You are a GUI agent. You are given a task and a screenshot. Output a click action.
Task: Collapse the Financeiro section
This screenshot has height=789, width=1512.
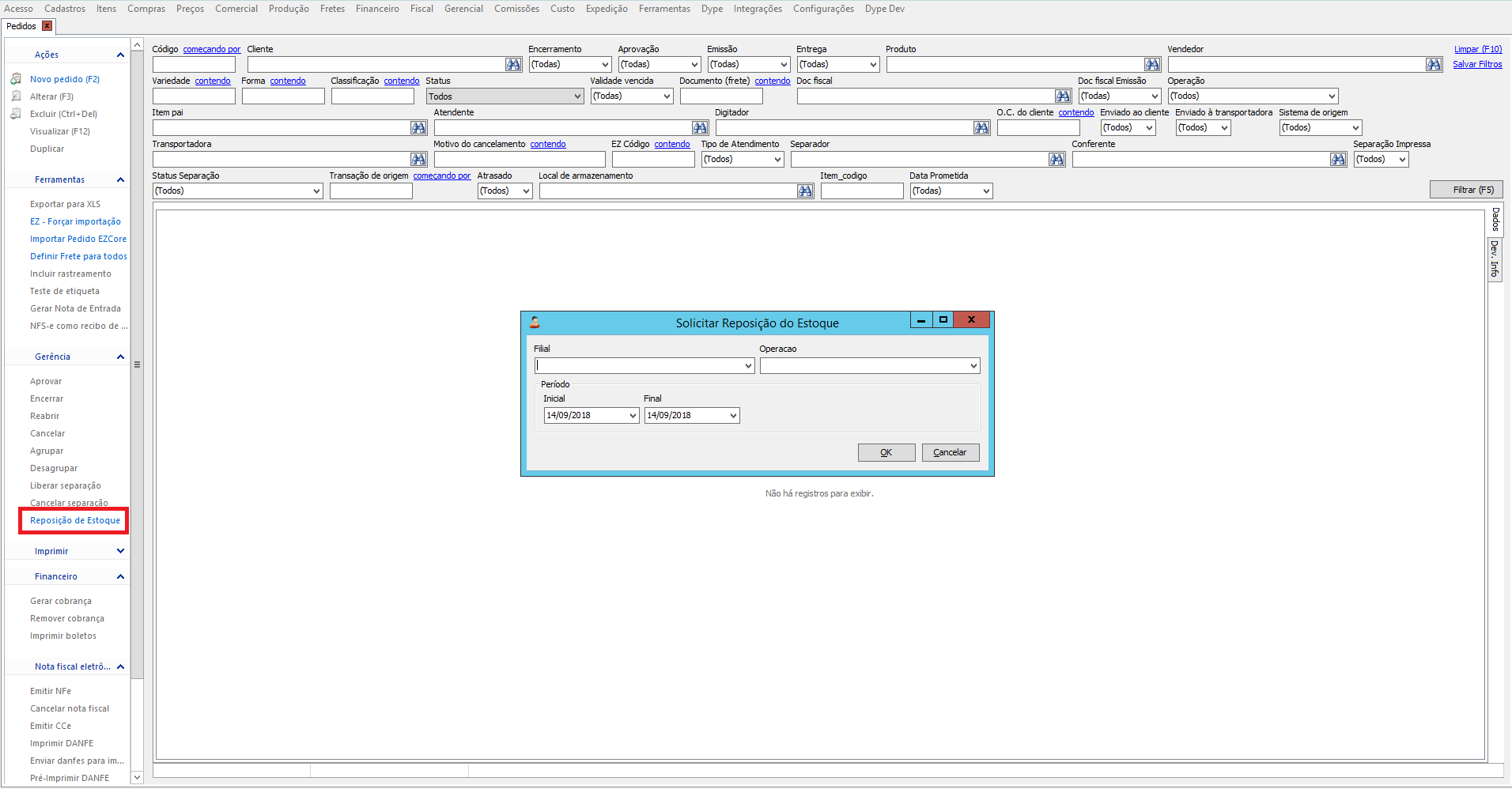tap(120, 576)
